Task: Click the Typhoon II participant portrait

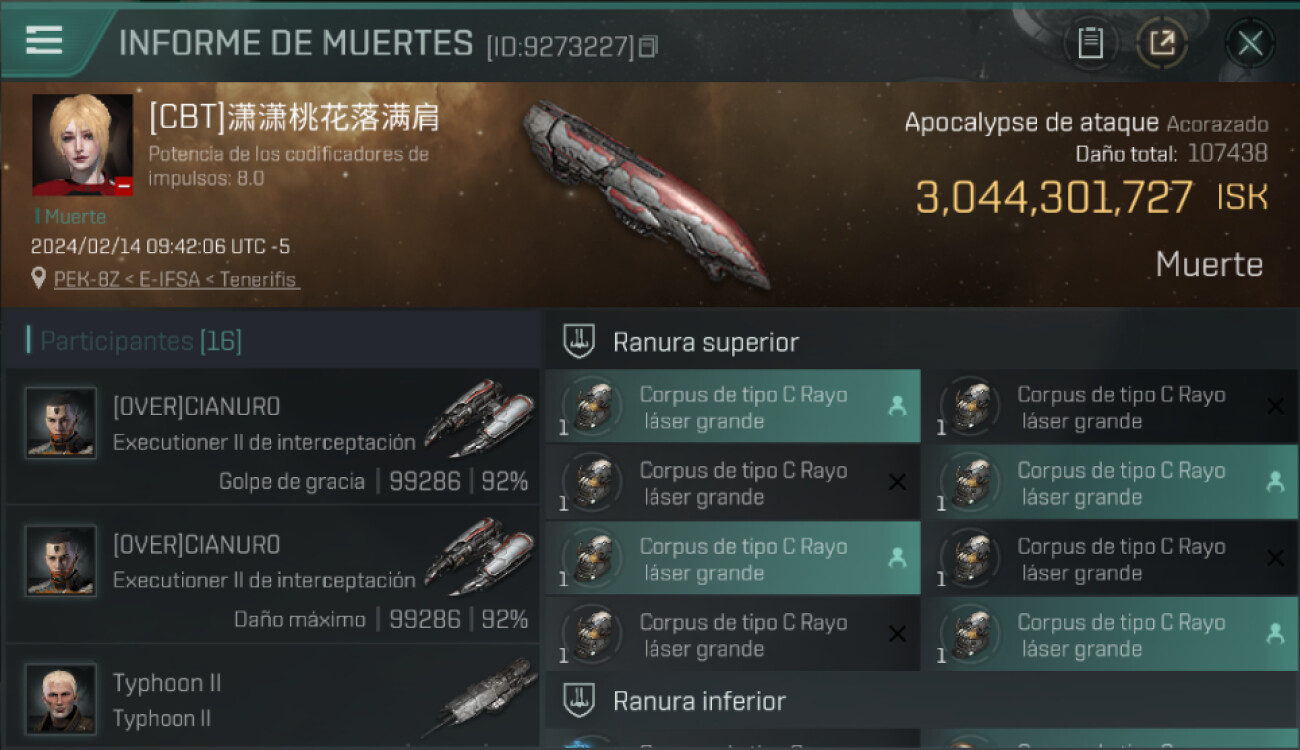Action: coord(61,698)
